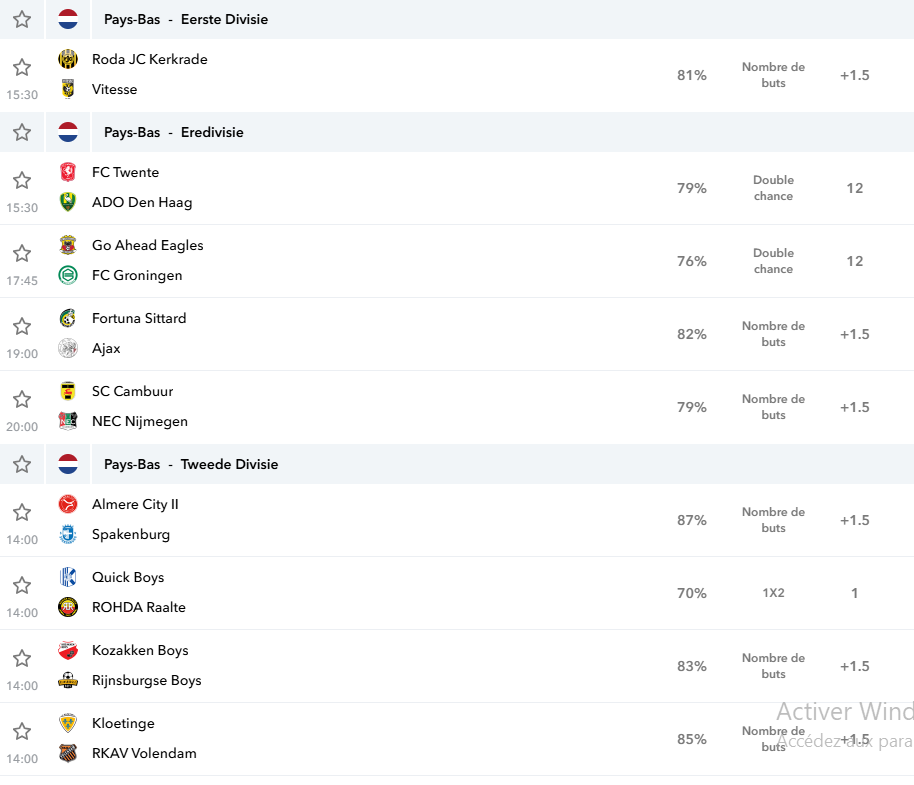This screenshot has width=914, height=785.
Task: Open the Pays-Bas Tweede Divisie league page
Action: click(191, 464)
